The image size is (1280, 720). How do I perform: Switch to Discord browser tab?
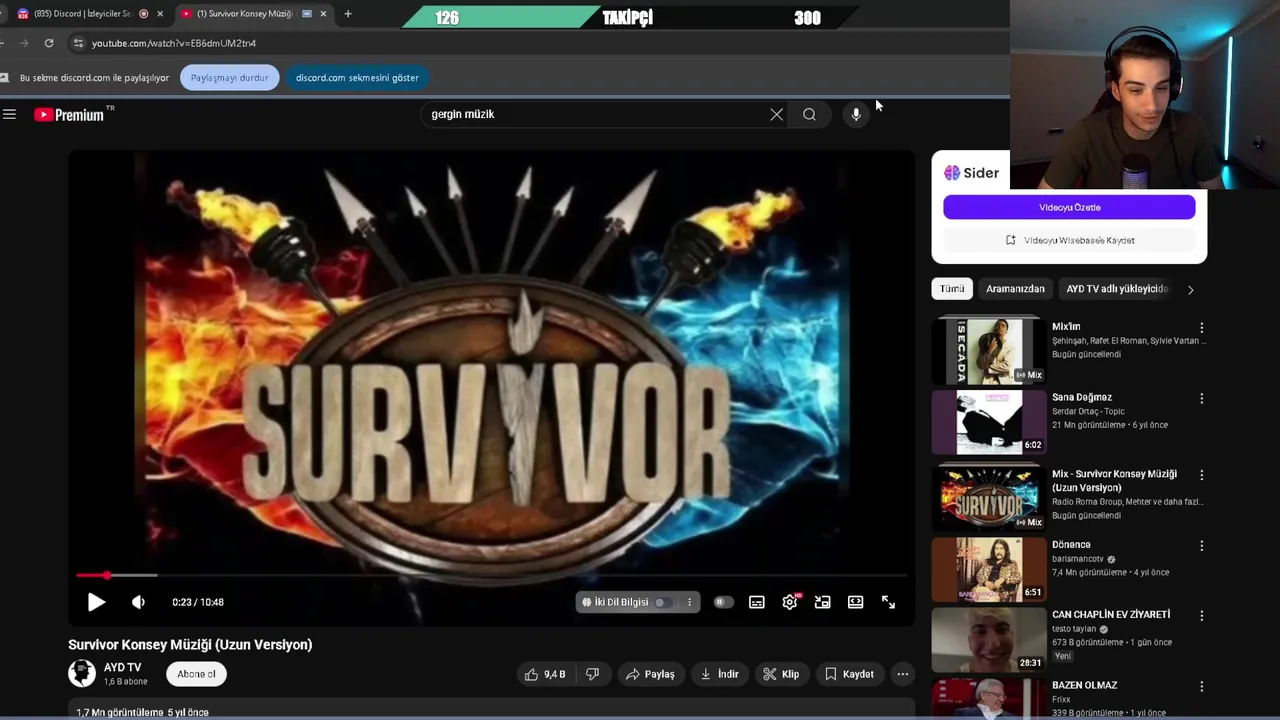(x=82, y=14)
